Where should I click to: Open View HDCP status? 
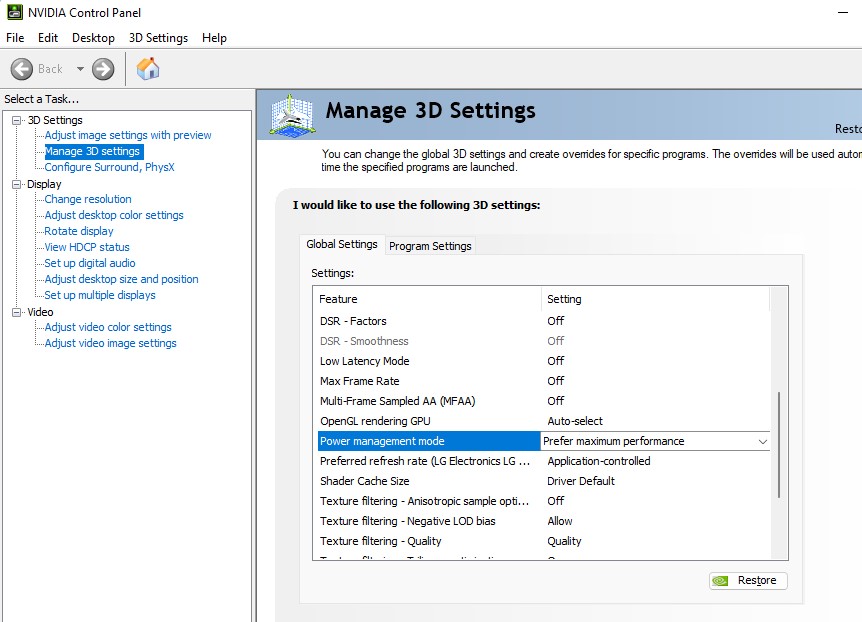point(87,247)
